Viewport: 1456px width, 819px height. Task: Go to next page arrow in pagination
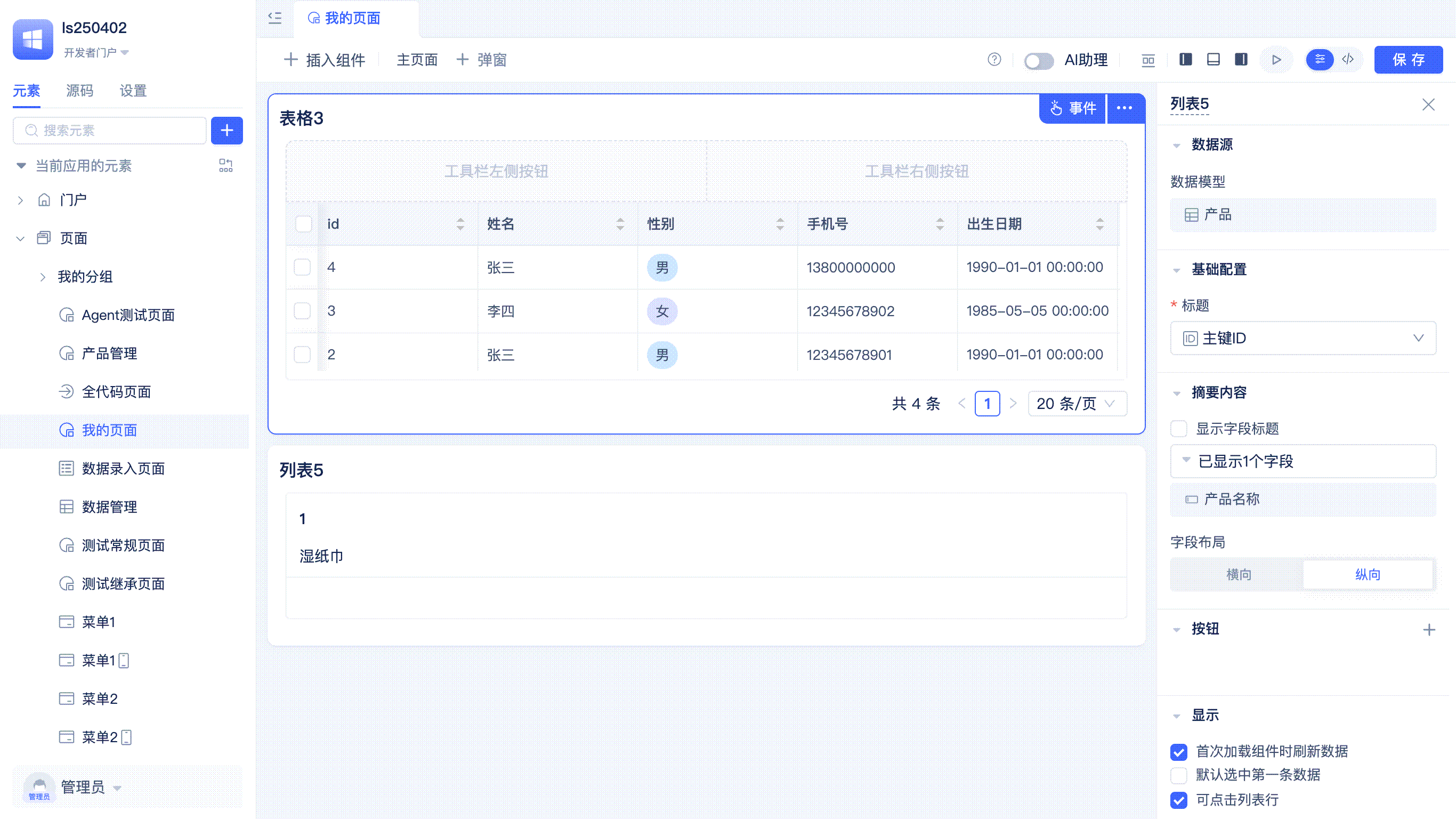point(1013,403)
